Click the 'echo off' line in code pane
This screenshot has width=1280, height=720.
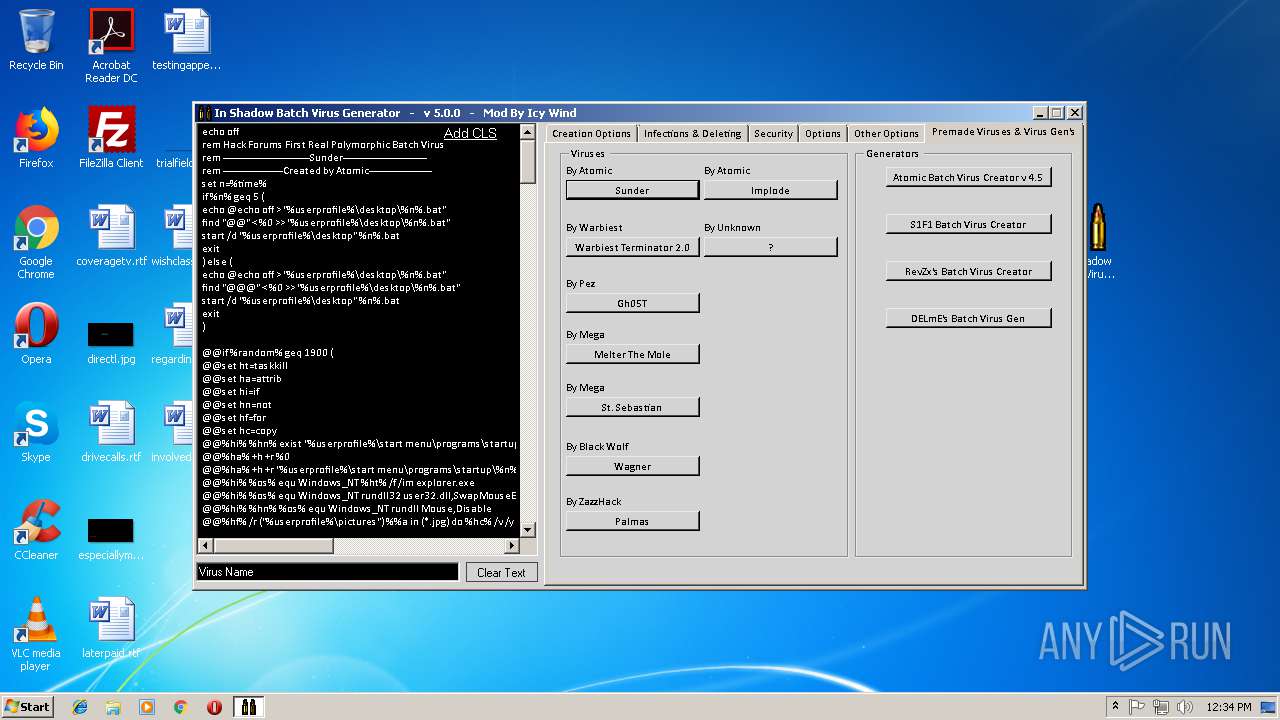click(x=220, y=131)
